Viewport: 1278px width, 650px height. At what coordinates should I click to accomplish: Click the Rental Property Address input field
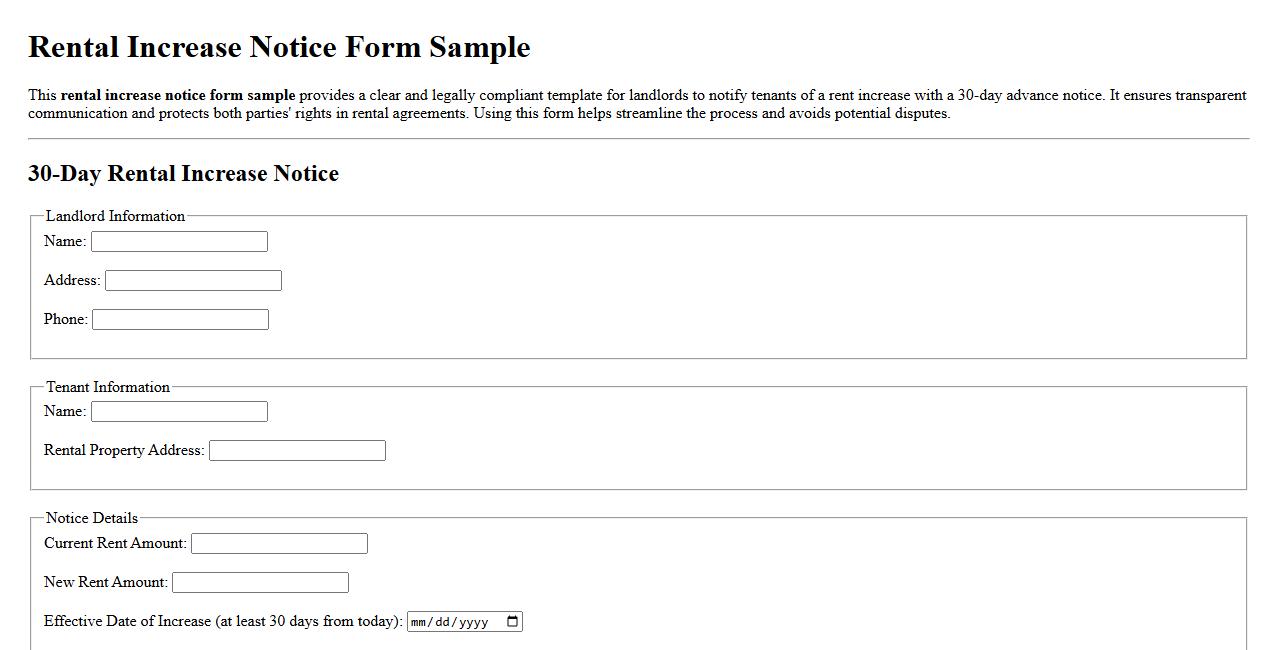296,450
